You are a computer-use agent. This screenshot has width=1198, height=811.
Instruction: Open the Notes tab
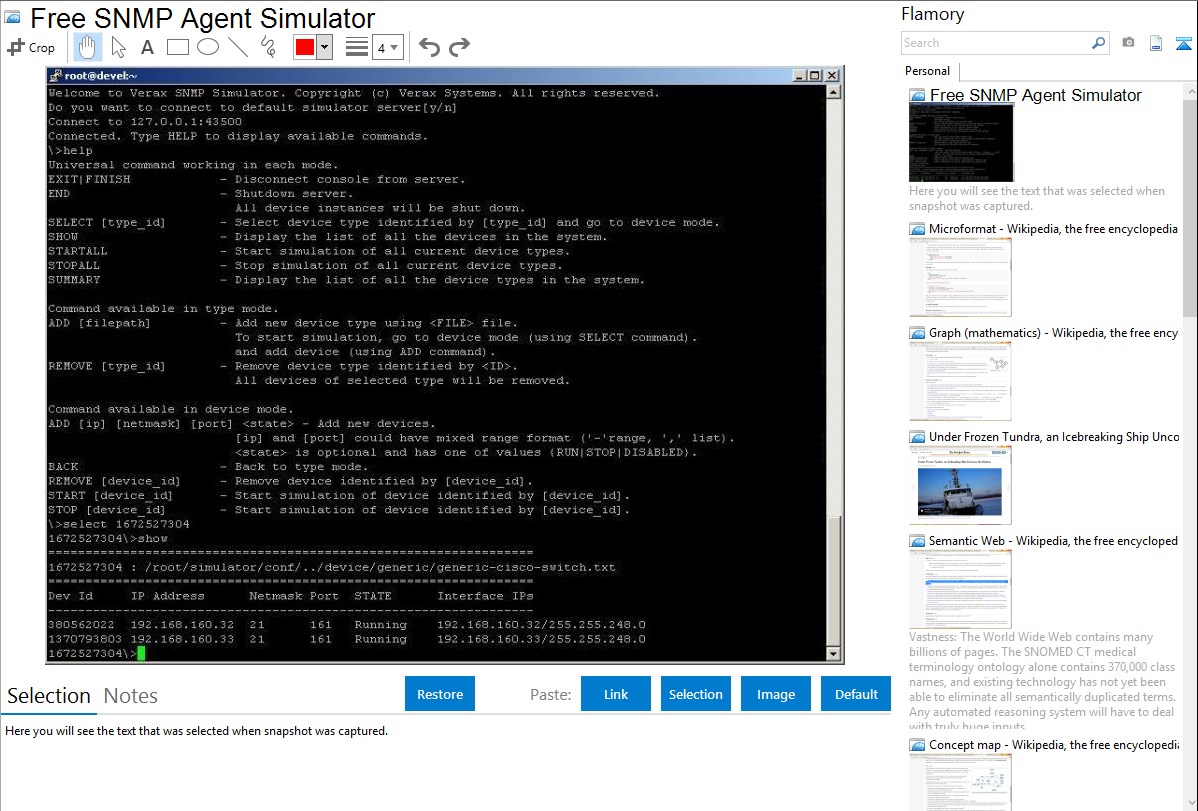[131, 696]
